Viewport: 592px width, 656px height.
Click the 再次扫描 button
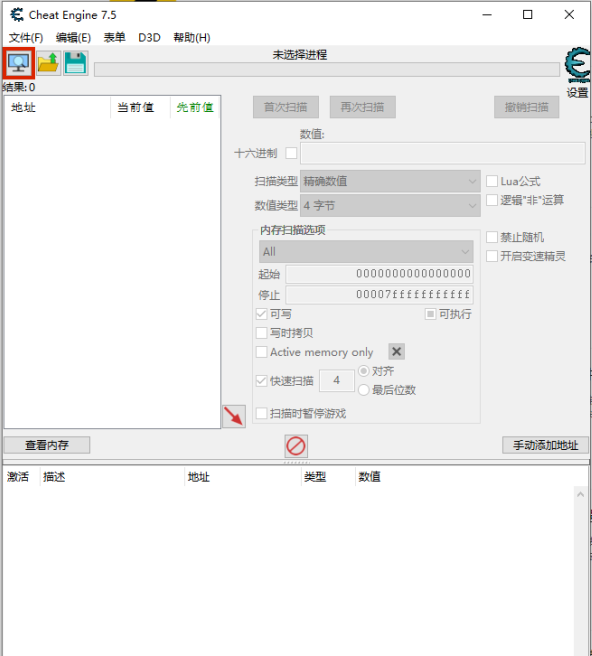362,107
